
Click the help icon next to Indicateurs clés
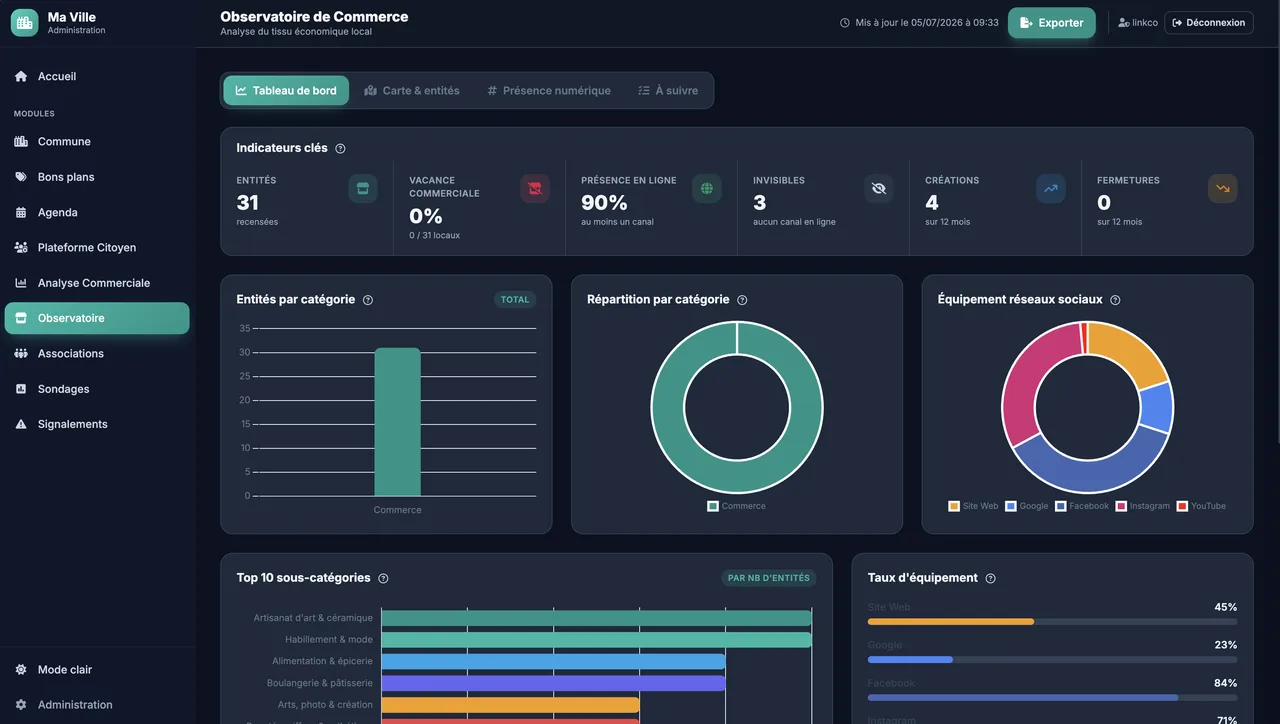tap(340, 149)
